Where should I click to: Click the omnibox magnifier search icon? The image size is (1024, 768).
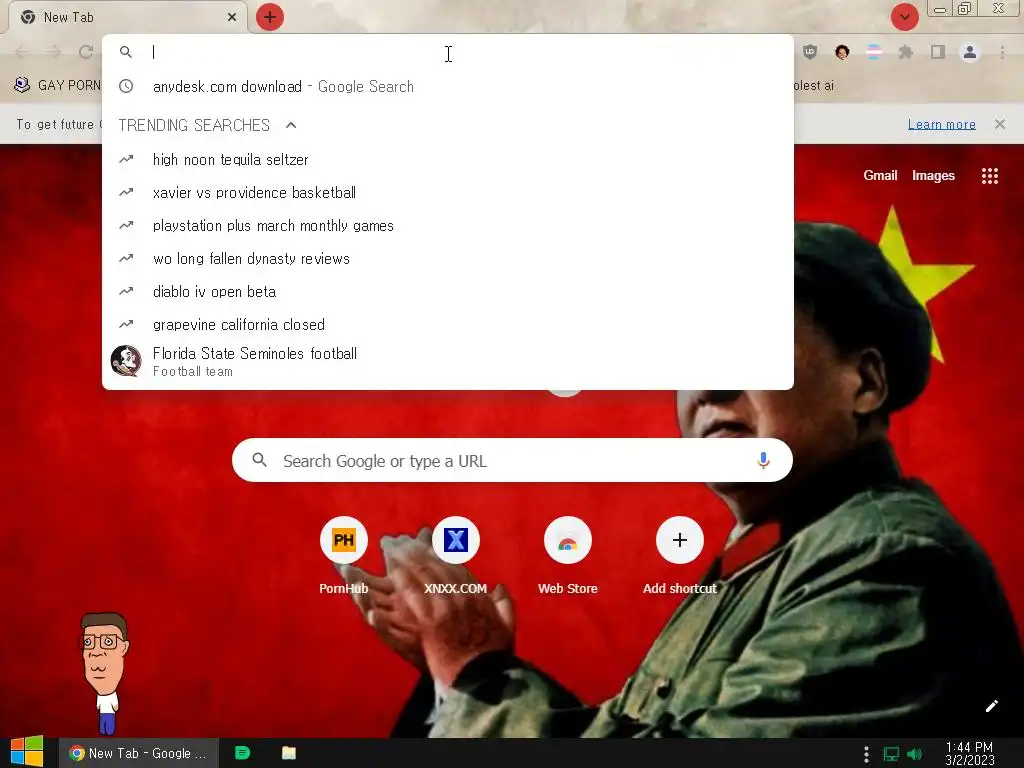click(126, 52)
